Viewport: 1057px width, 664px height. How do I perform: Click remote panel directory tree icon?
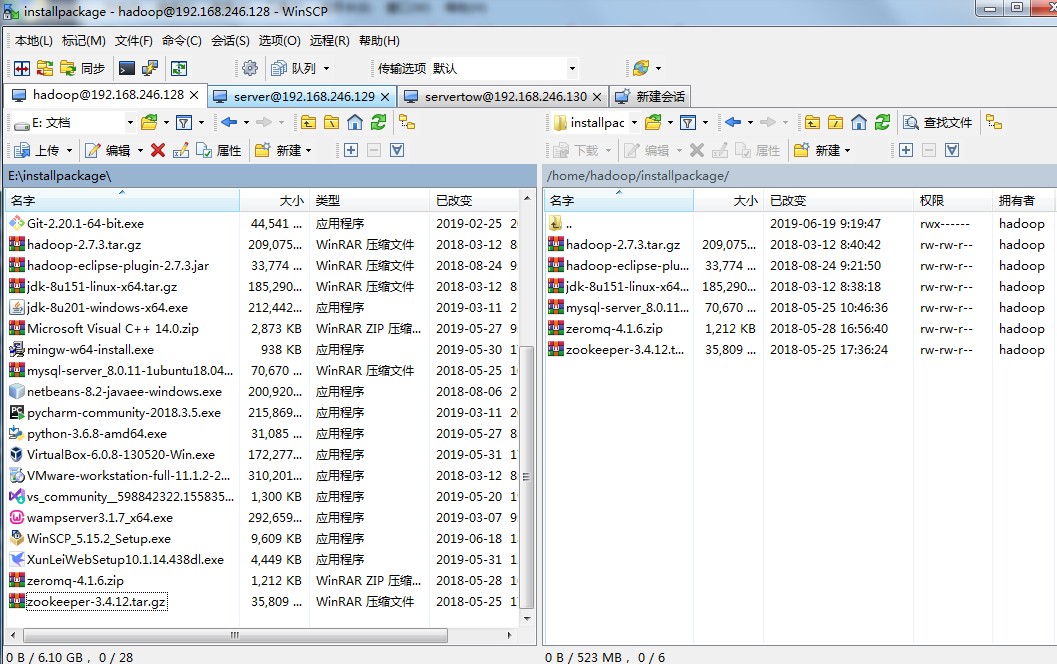[x=994, y=123]
